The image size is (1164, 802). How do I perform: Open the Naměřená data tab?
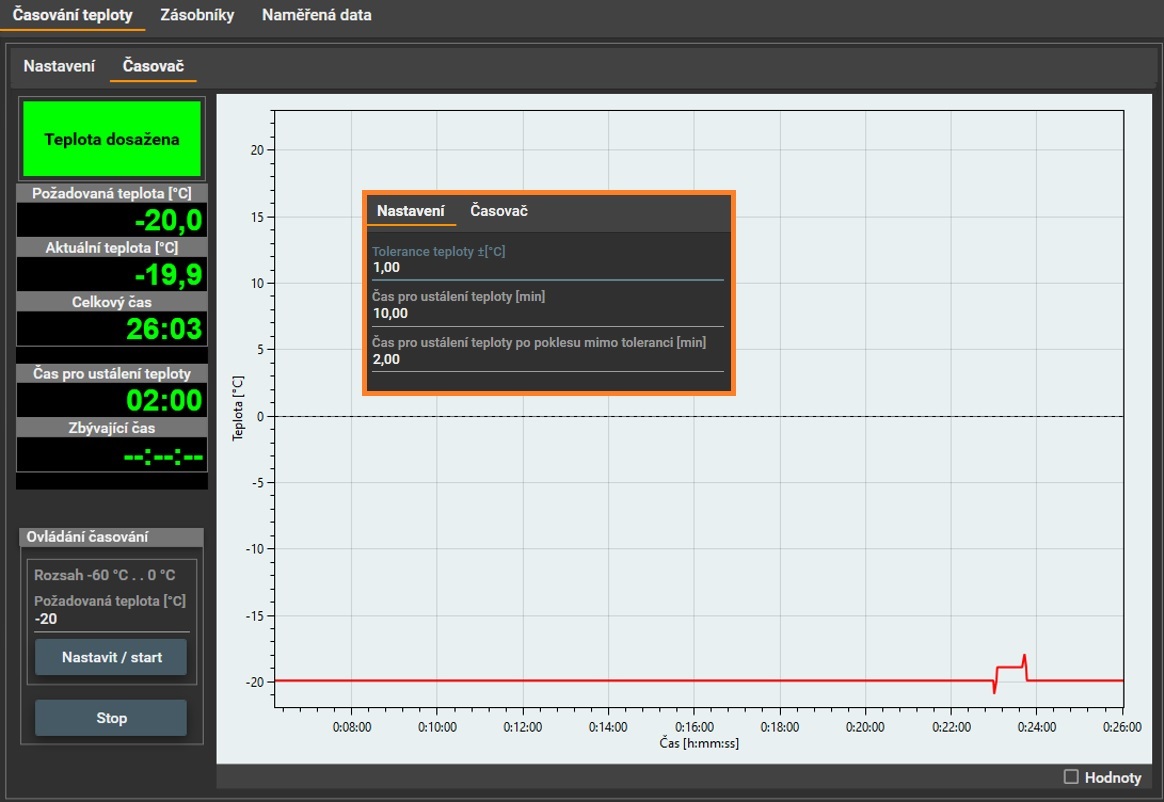[x=317, y=15]
